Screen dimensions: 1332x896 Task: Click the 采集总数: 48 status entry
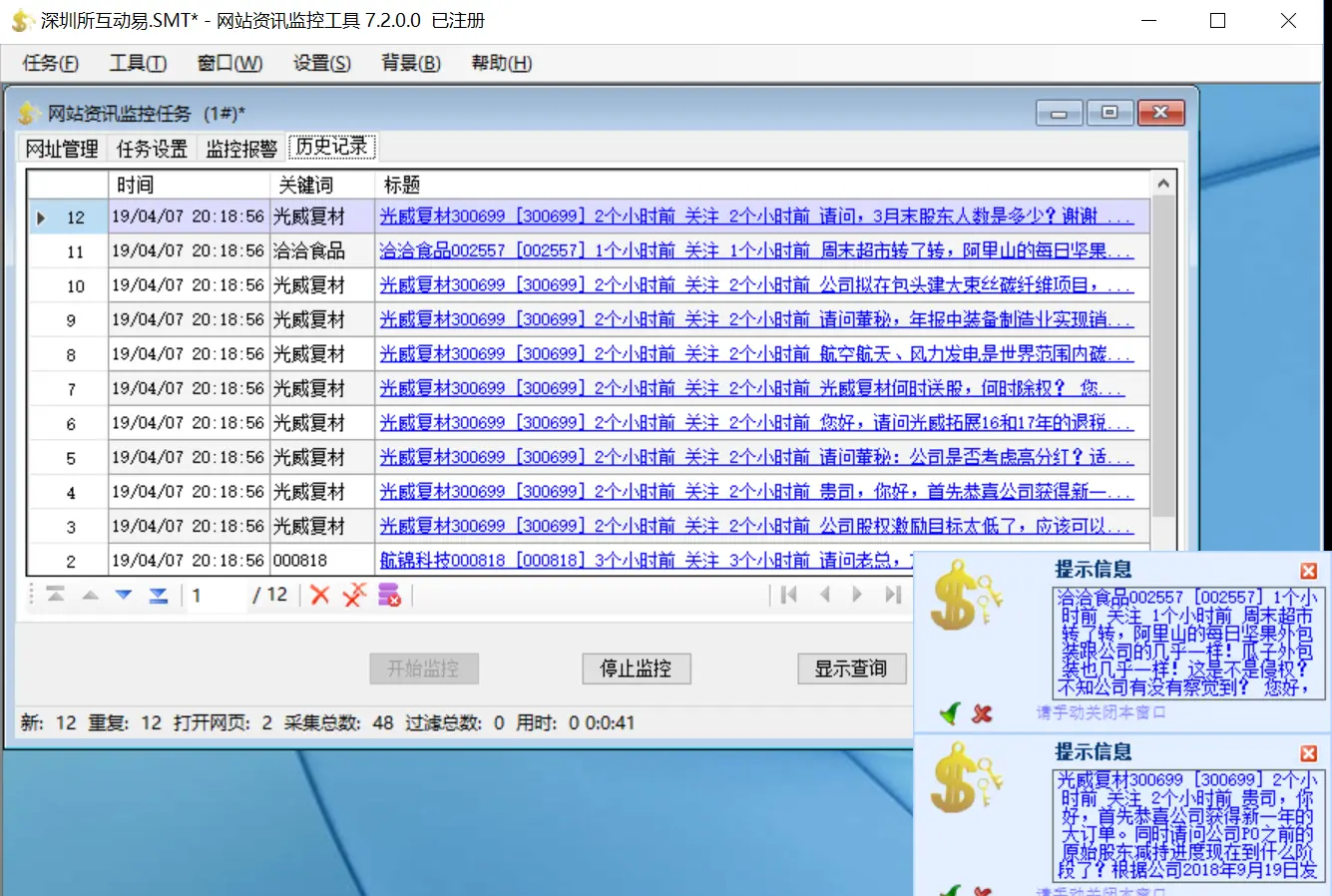[339, 722]
